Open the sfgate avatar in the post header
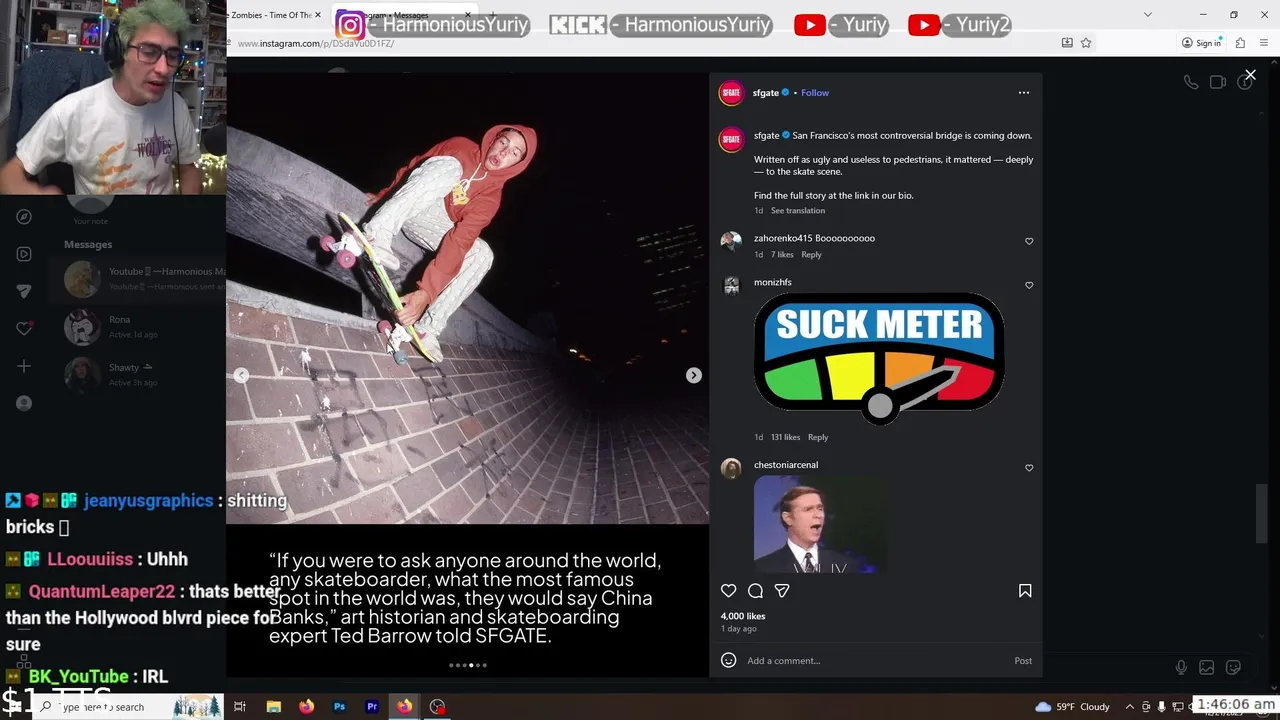Viewport: 1280px width, 720px height. point(731,93)
